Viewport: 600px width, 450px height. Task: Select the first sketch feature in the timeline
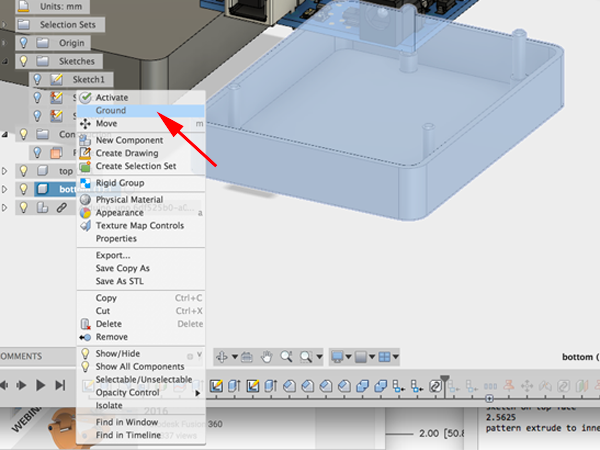[216, 386]
